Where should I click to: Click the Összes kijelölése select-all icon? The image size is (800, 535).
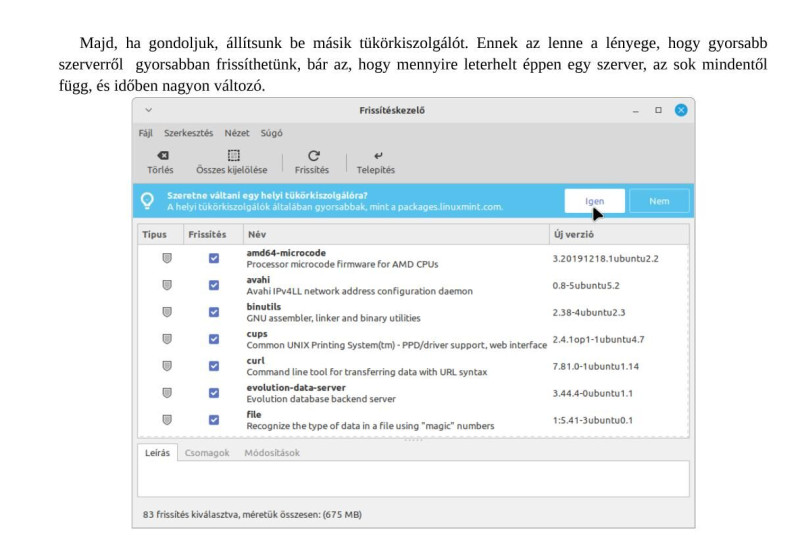point(233,155)
